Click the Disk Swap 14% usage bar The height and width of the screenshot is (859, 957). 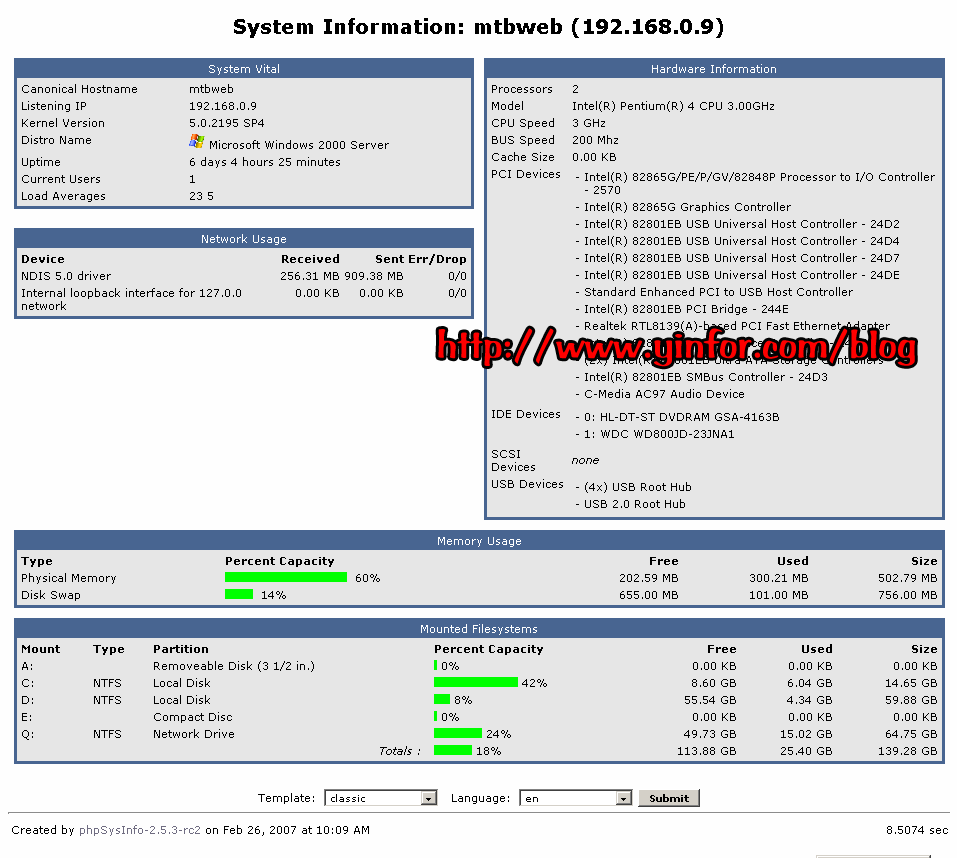click(239, 595)
